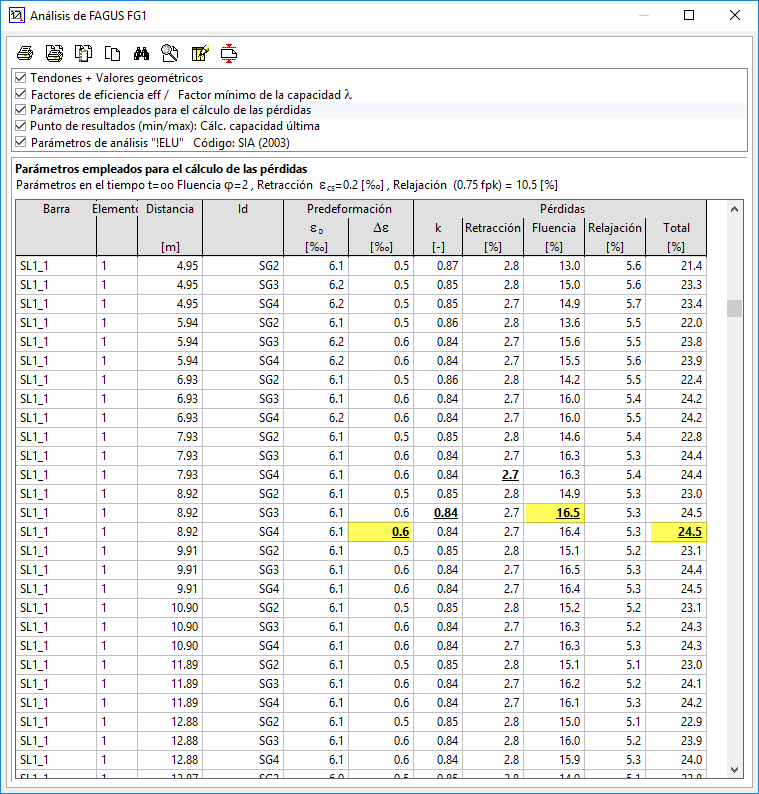Maximize the Análisis de FAGUS window
This screenshot has height=794, width=759.
[x=689, y=16]
